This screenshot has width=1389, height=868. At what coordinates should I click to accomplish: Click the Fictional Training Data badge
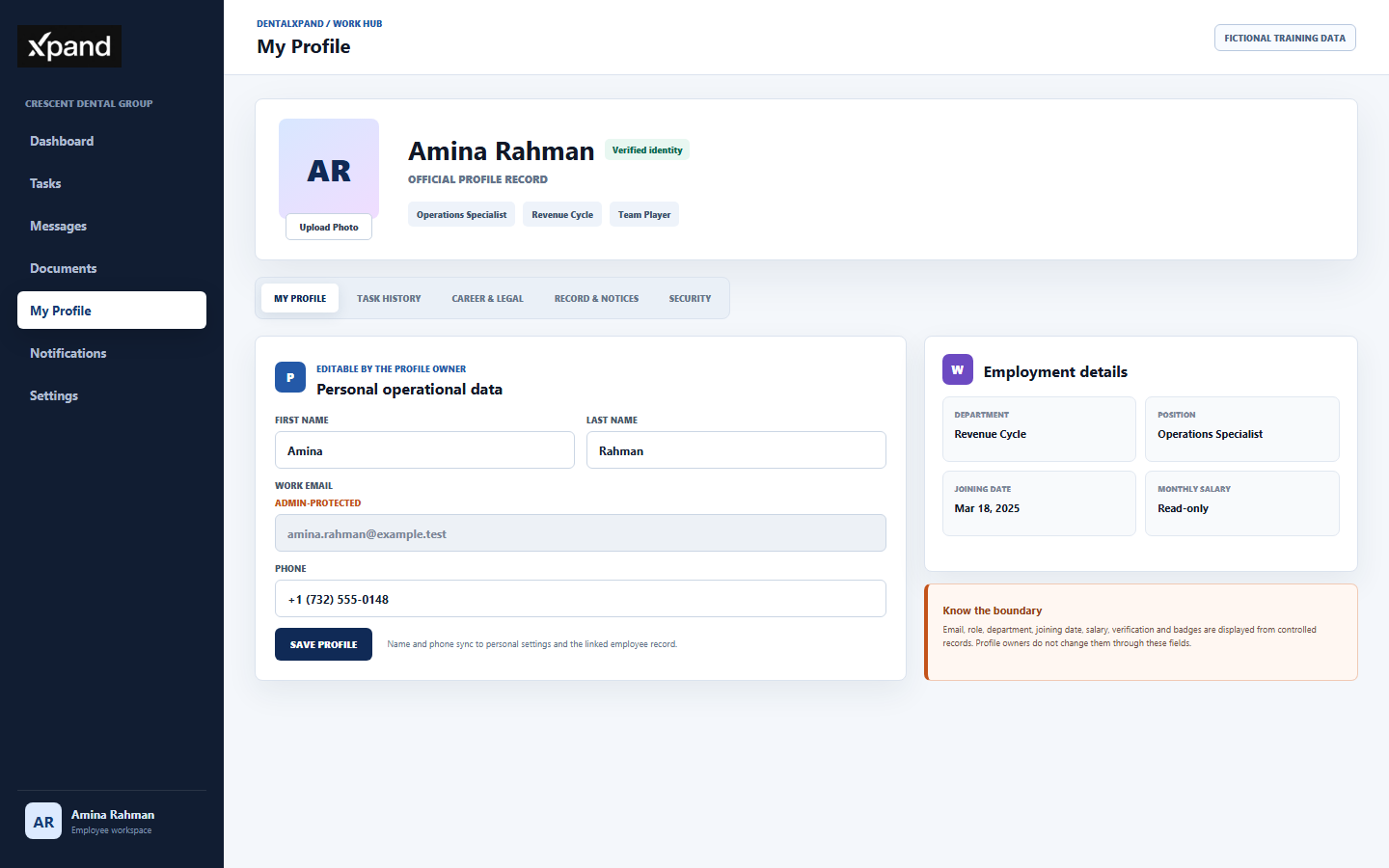[1285, 38]
